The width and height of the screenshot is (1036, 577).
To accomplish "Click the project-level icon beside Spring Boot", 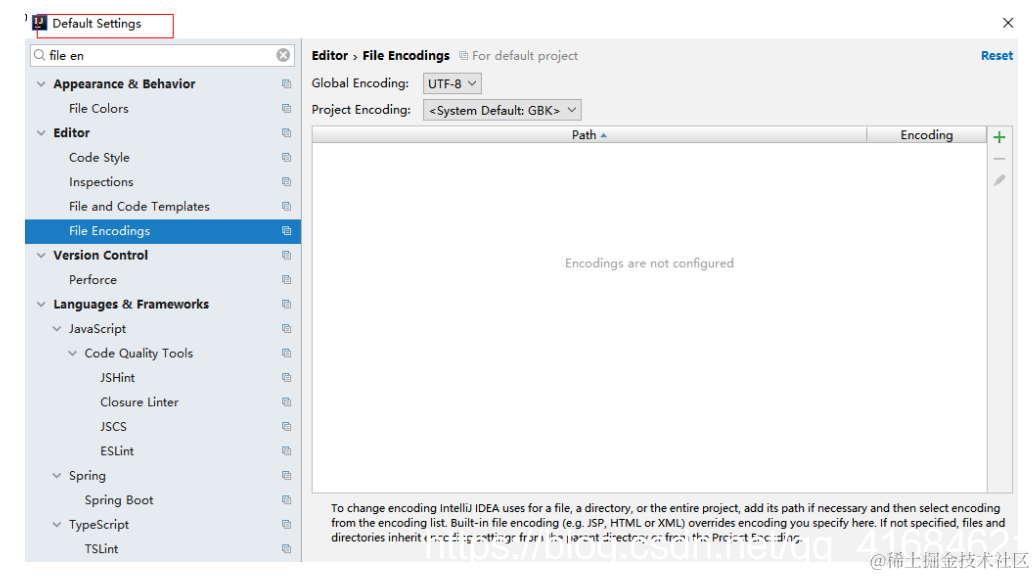I will (x=286, y=500).
